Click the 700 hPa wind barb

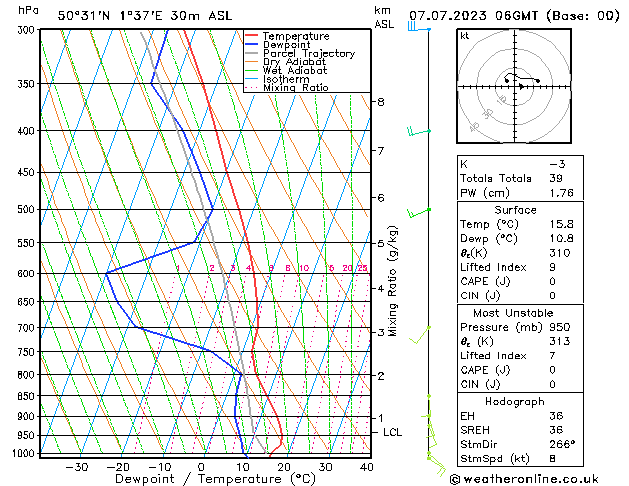[x=420, y=335]
